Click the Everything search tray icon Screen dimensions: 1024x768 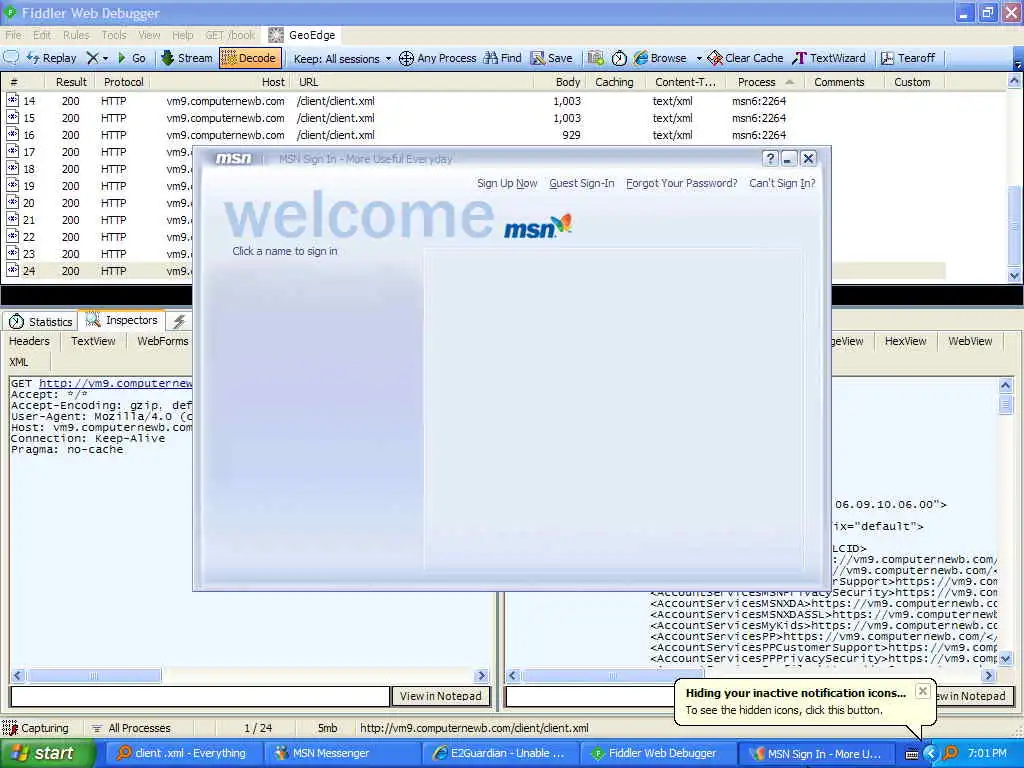[951, 754]
